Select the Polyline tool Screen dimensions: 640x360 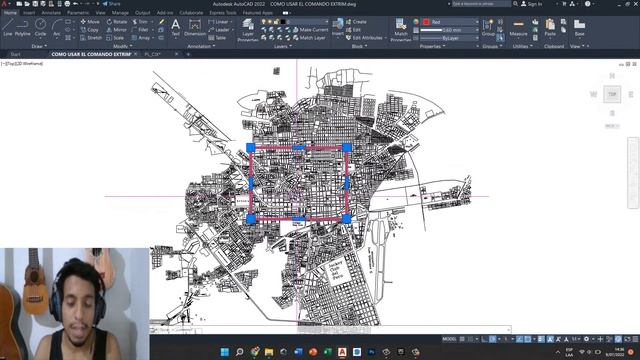click(x=22, y=27)
